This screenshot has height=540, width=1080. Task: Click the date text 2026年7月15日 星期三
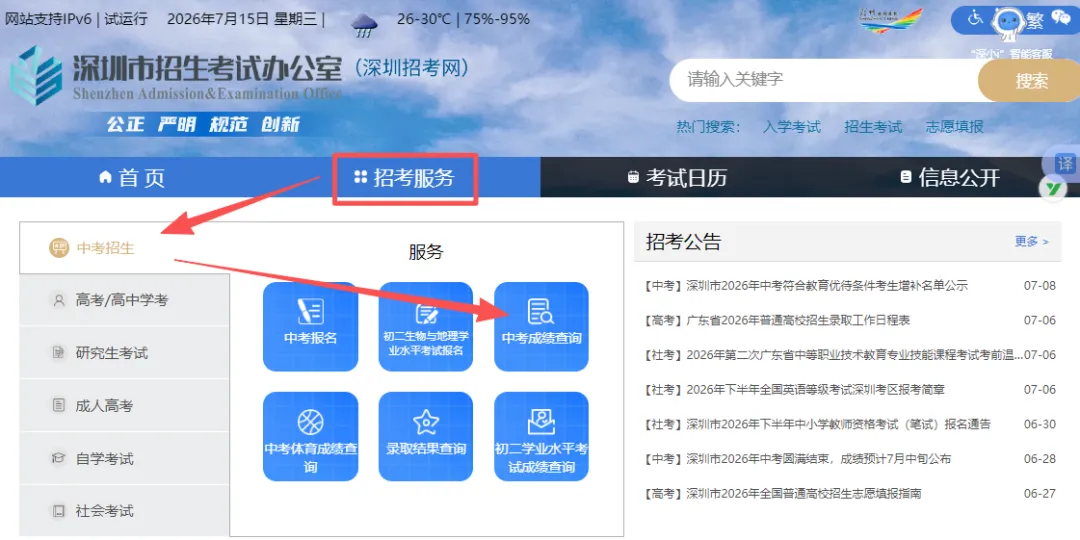[x=243, y=19]
